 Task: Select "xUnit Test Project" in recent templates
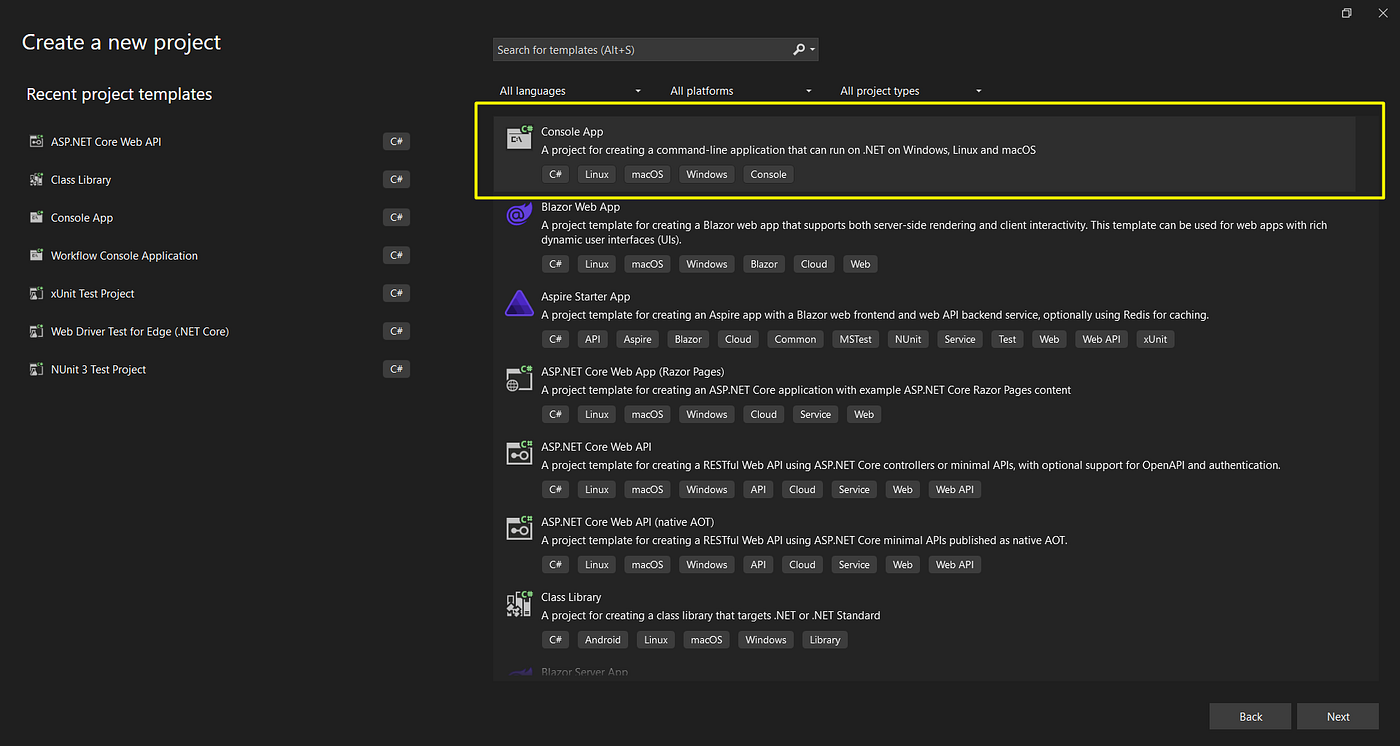(93, 294)
